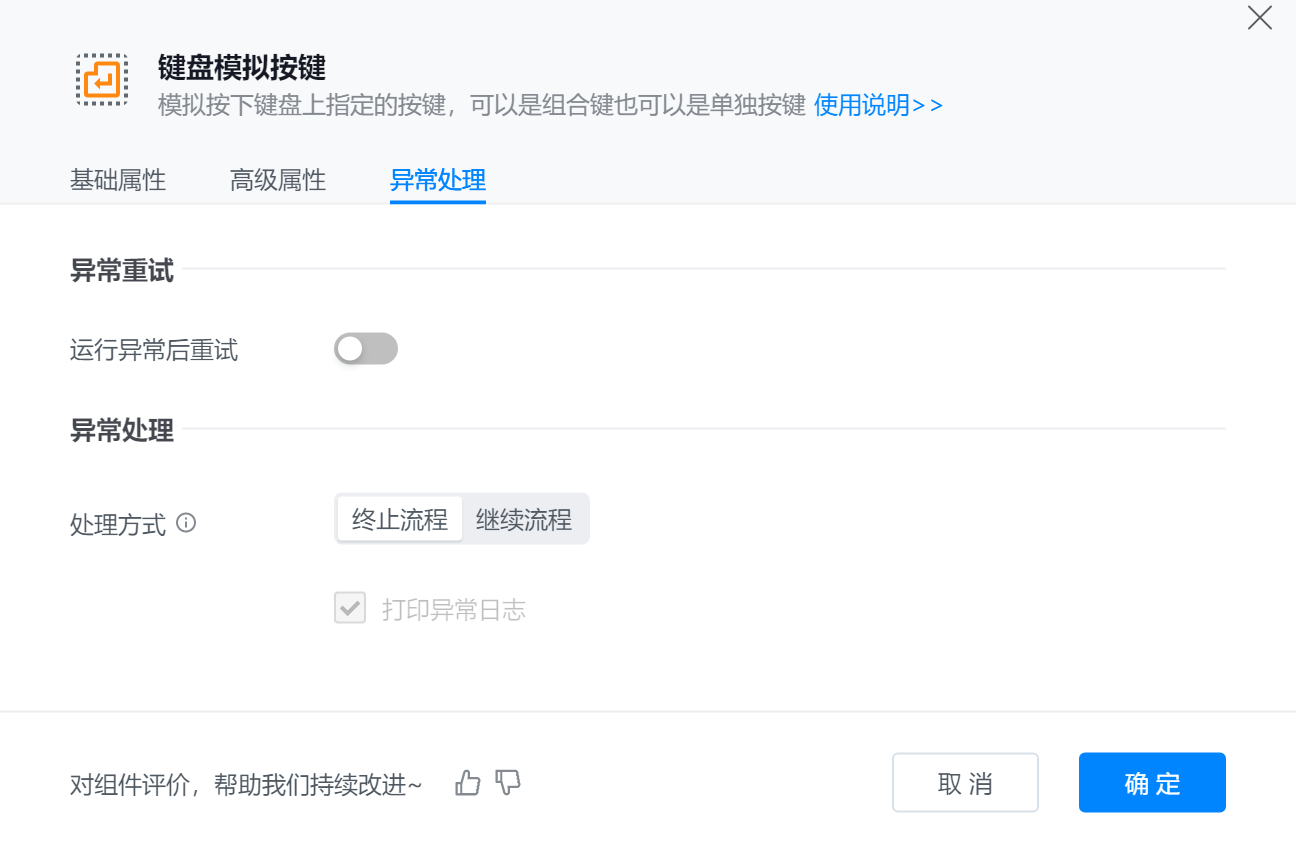Select the 异常处理 tab

[x=438, y=180]
